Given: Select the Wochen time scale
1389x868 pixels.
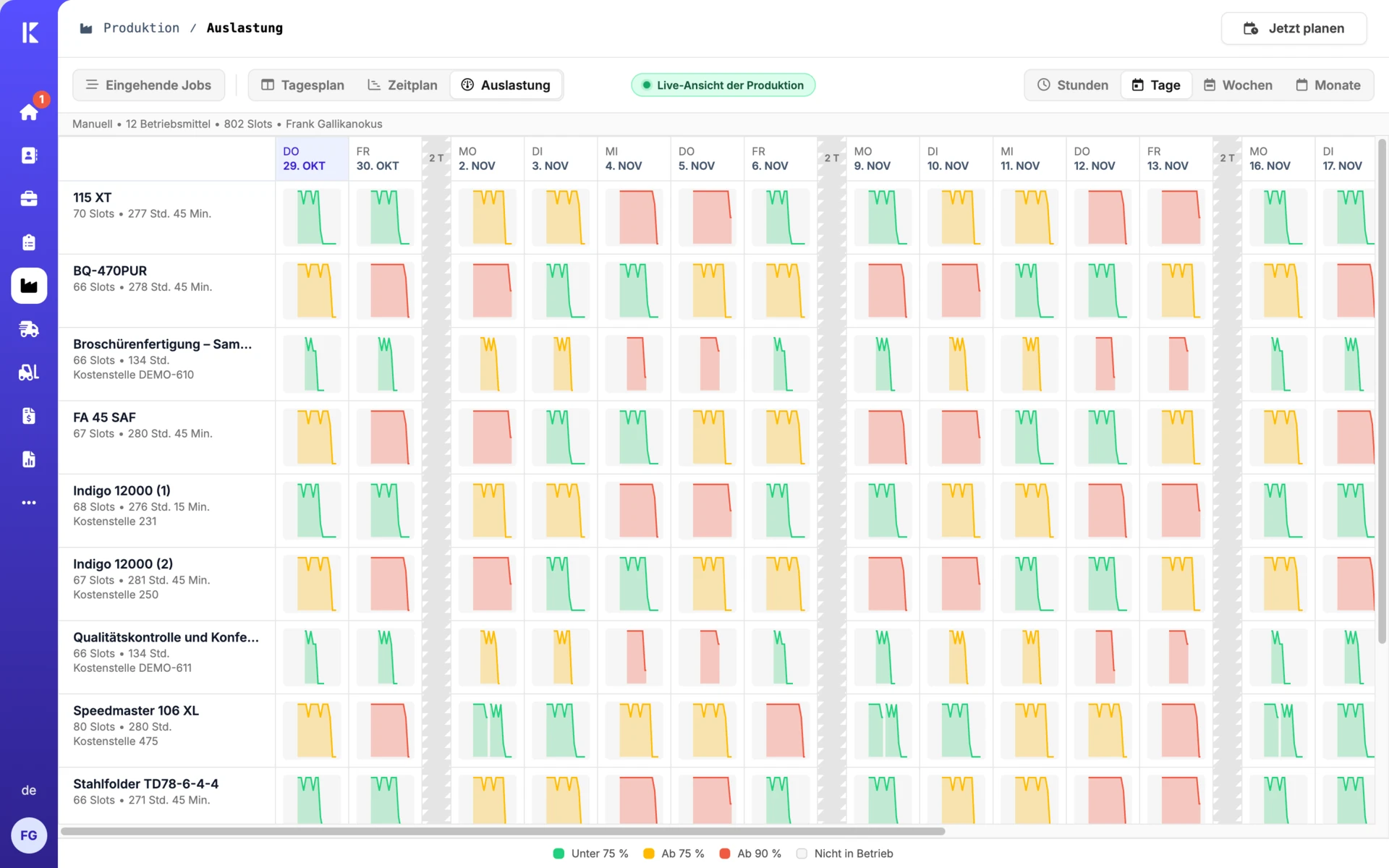Looking at the screenshot, I should coord(1238,85).
